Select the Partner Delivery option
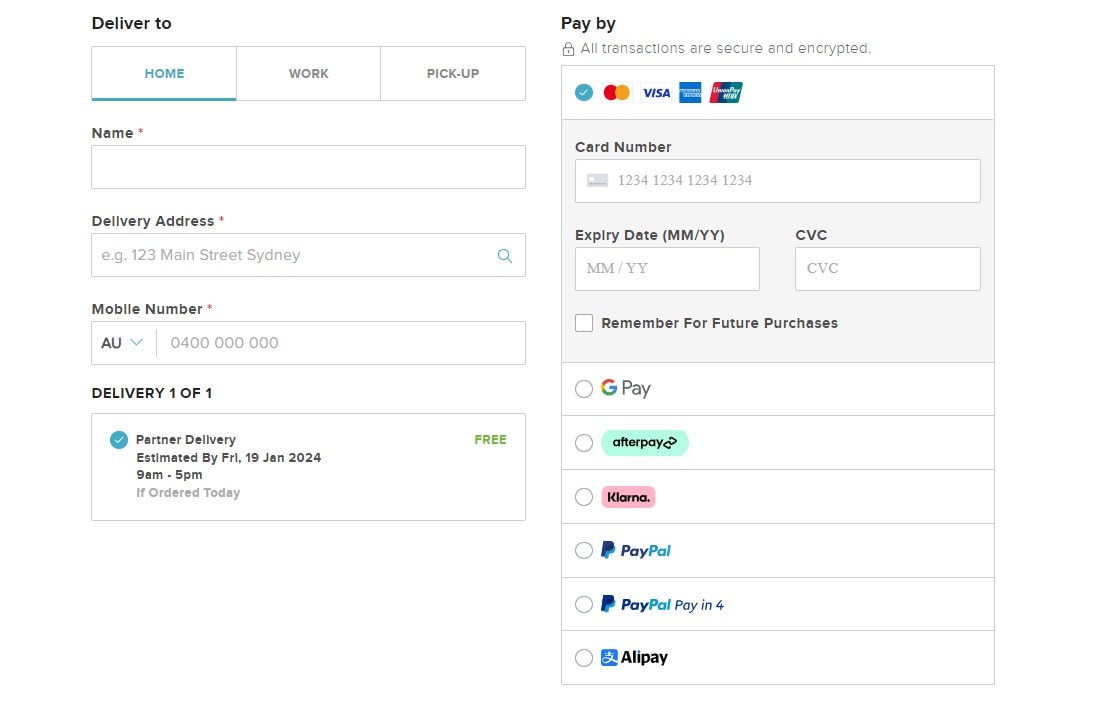 119,439
